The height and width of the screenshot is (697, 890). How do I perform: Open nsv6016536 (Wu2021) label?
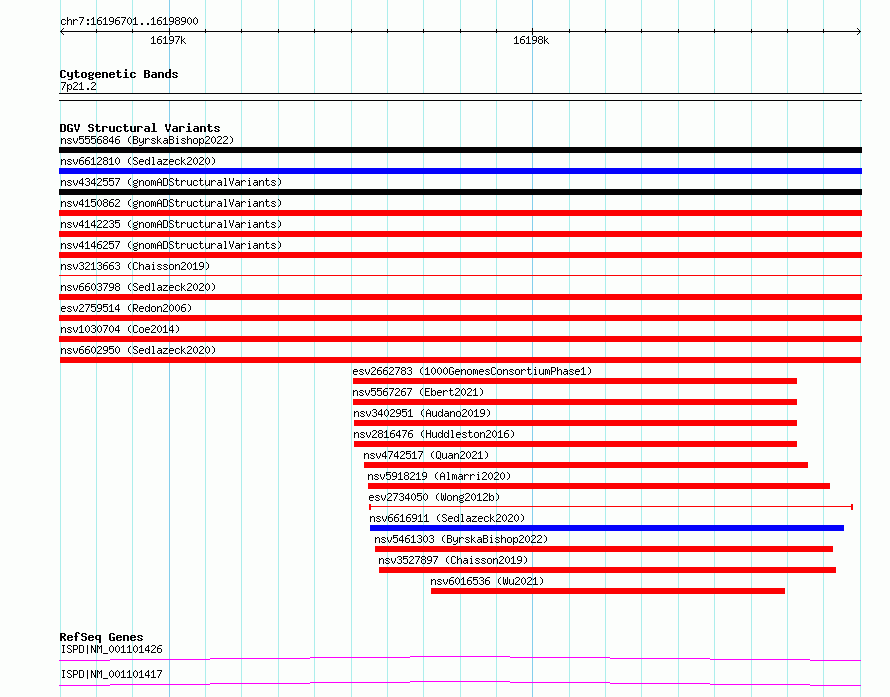[488, 581]
